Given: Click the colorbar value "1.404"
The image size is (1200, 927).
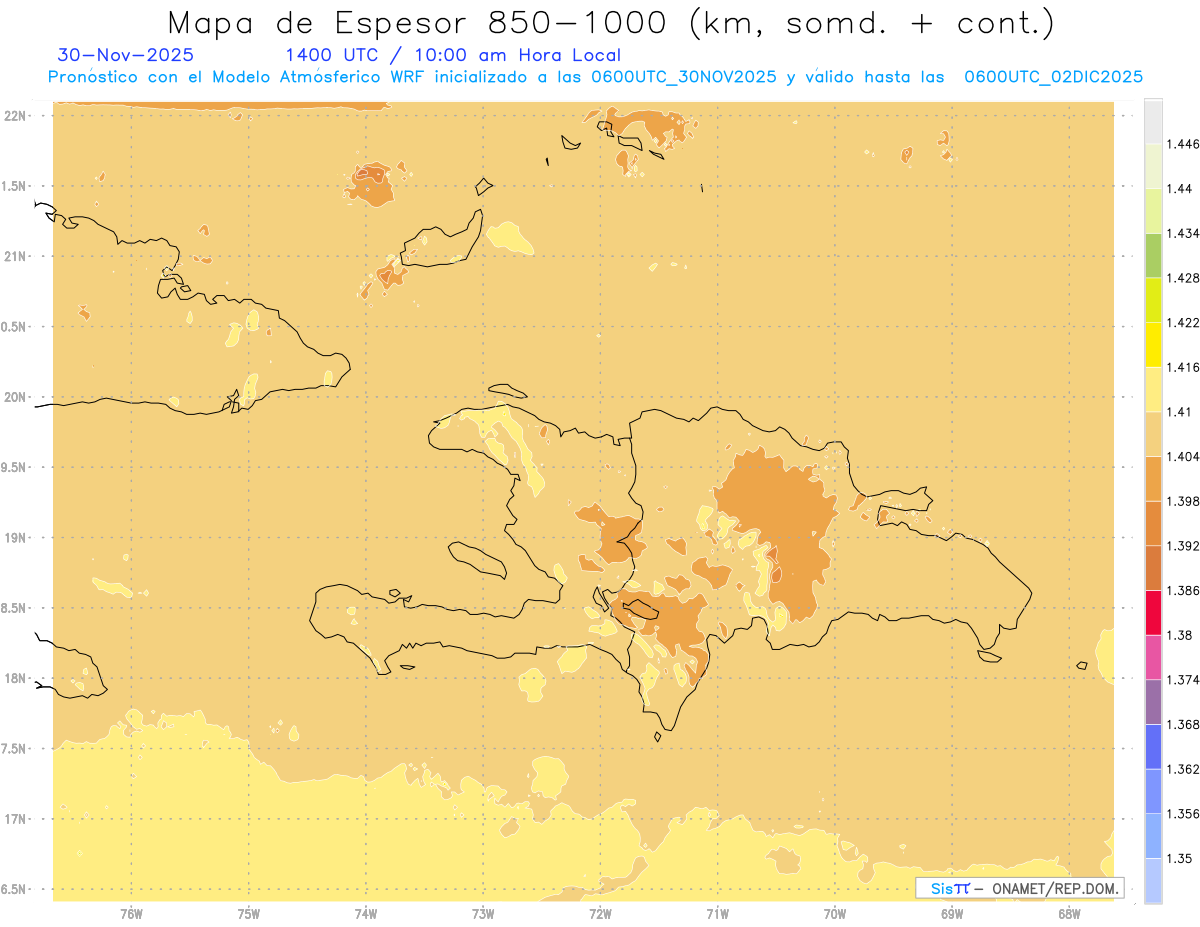Looking at the screenshot, I should click(x=1183, y=457).
